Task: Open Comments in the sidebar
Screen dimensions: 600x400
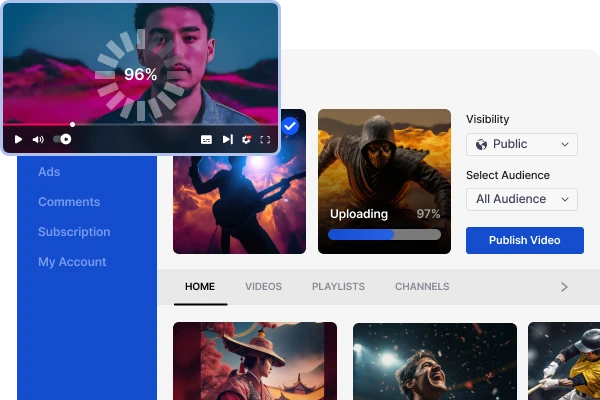Action: [x=69, y=202]
